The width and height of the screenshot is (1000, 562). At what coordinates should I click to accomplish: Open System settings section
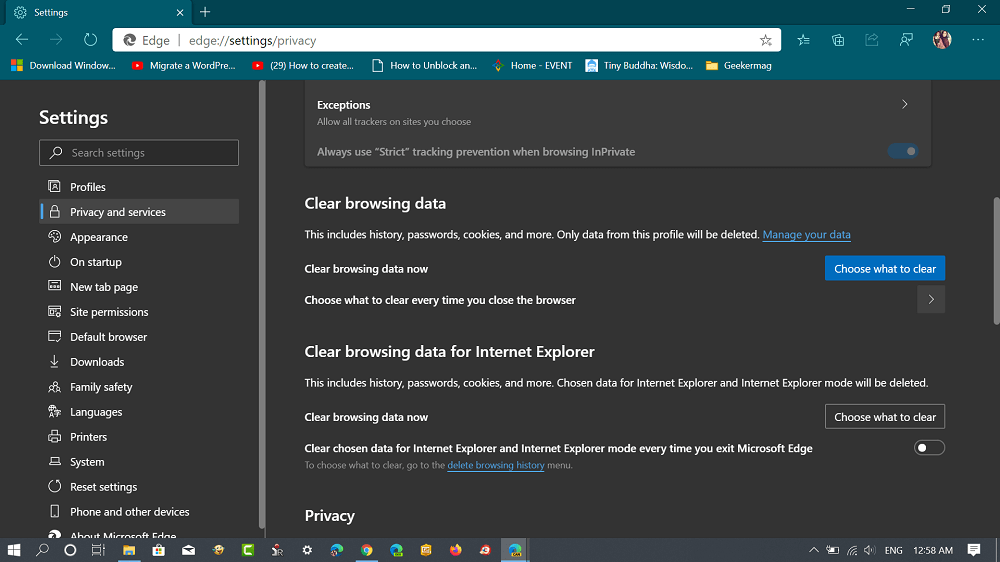coord(140,461)
